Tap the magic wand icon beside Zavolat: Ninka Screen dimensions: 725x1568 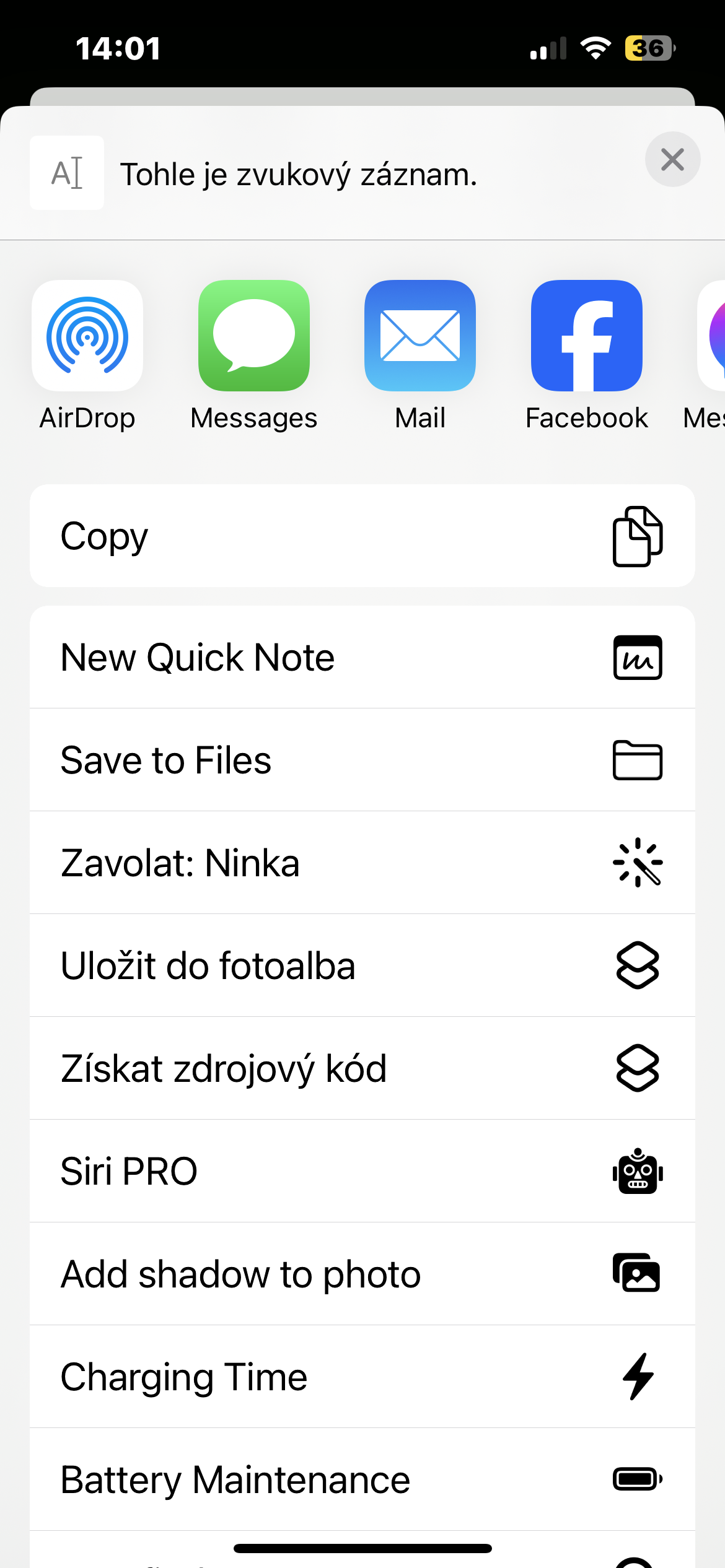coord(638,863)
